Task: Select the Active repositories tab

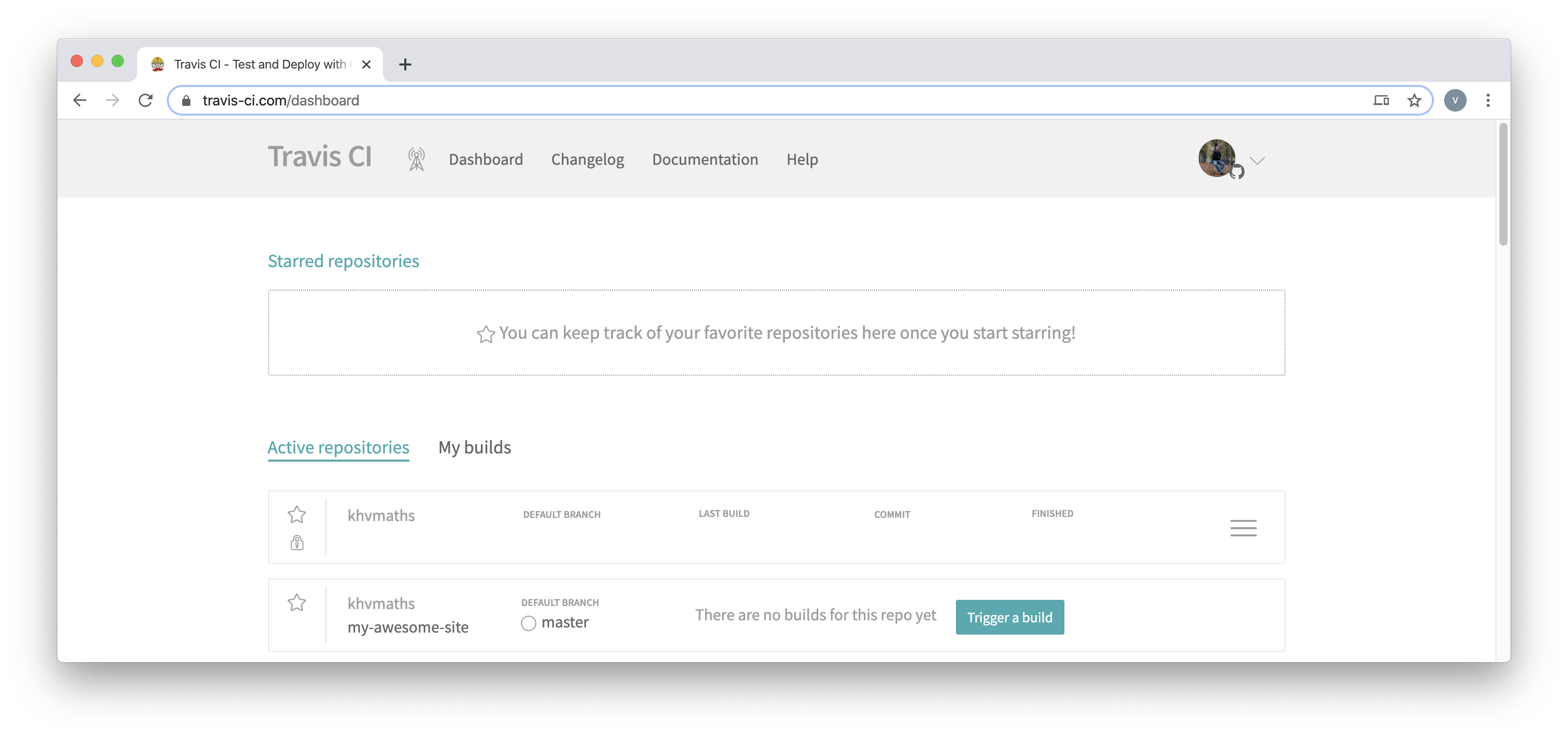Action: click(338, 447)
